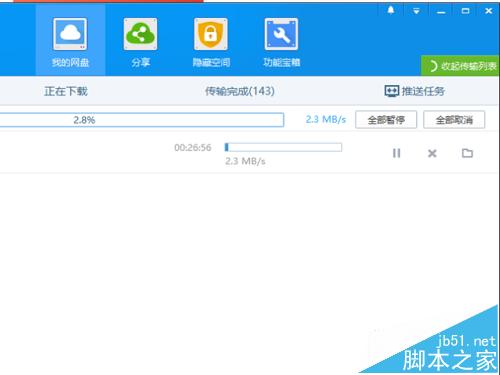500x375 pixels.
Task: Cancel the current download with the X icon
Action: coord(432,153)
